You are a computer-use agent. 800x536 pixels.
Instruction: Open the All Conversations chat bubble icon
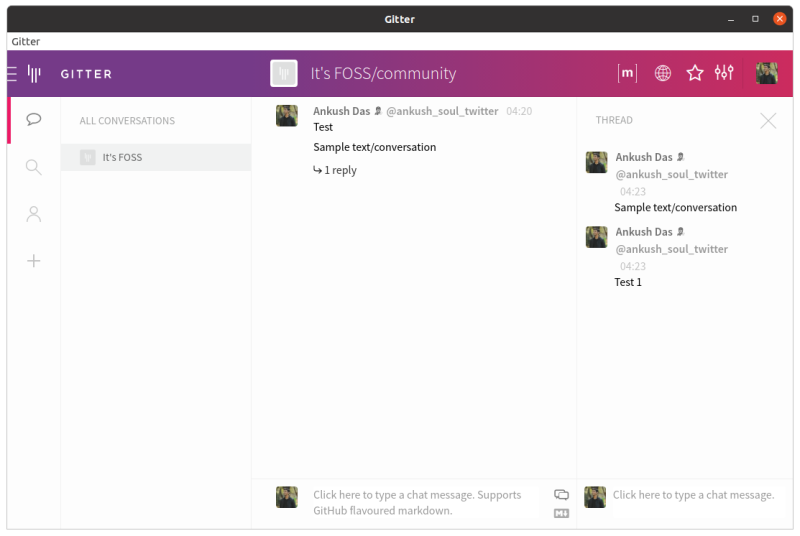(34, 119)
